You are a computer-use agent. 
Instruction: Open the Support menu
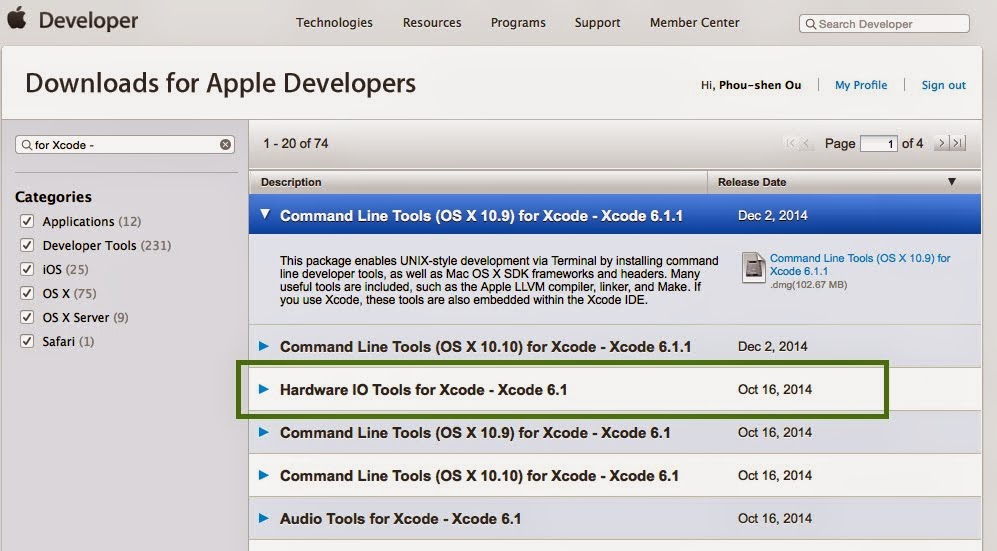[598, 23]
